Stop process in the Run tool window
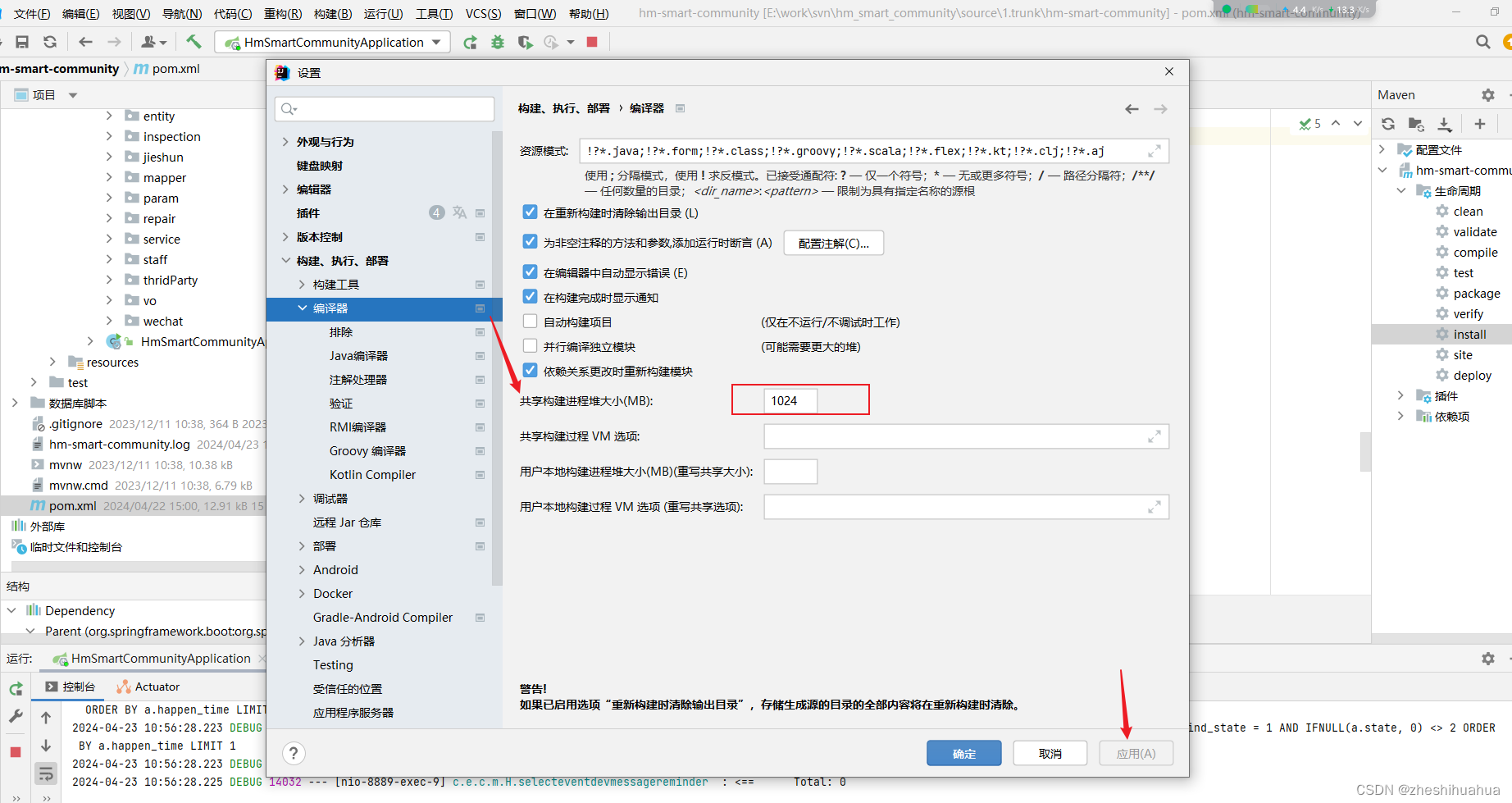The image size is (1512, 803). click(x=16, y=751)
